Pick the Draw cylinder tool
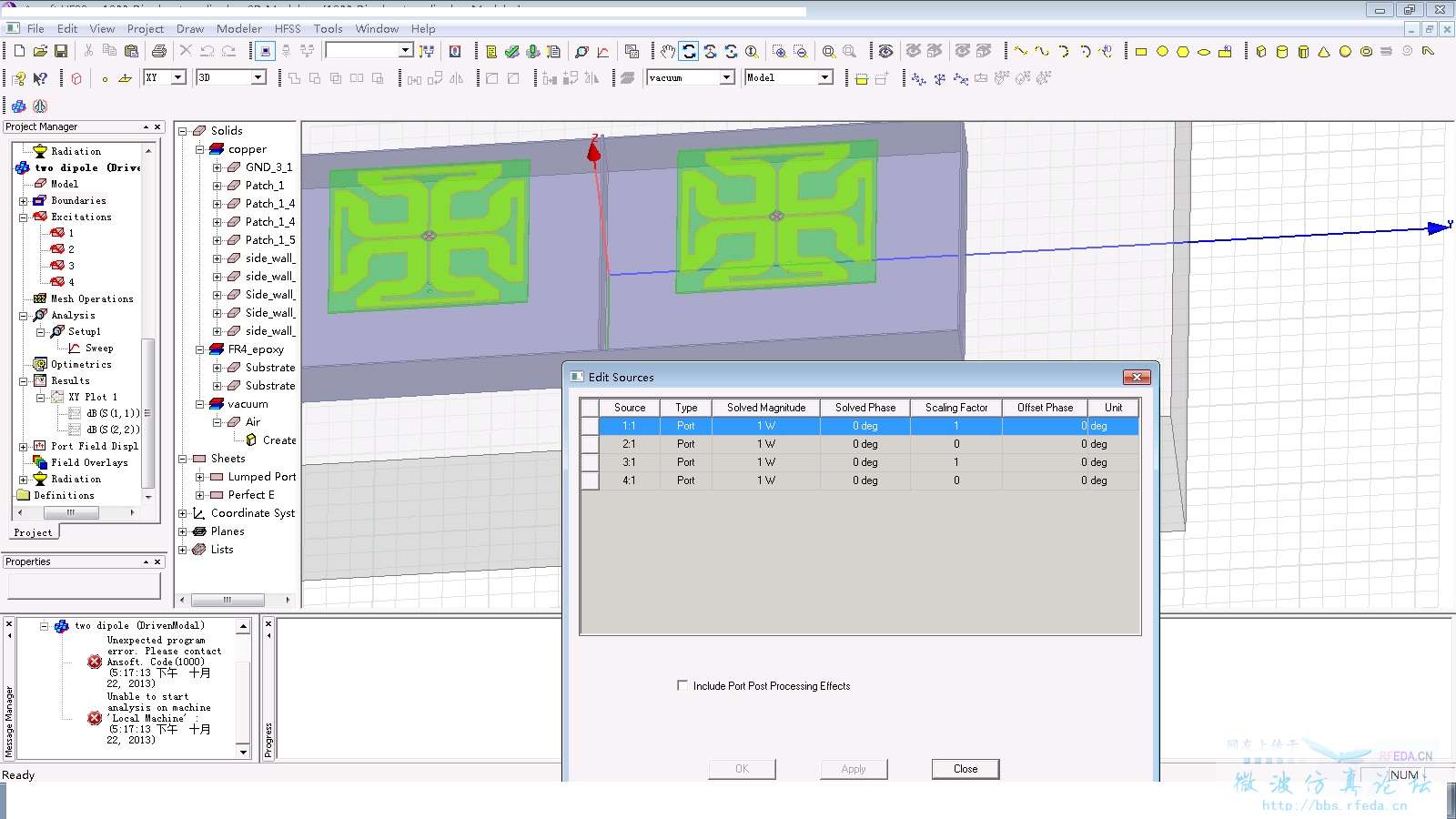Viewport: 1456px width, 819px height. (1282, 52)
